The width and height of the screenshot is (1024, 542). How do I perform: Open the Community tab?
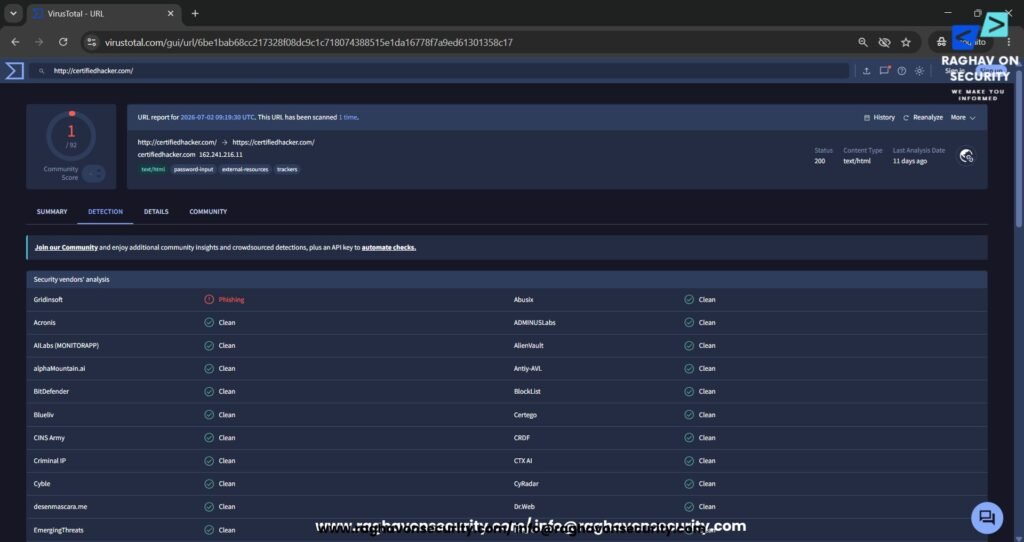[x=208, y=212]
